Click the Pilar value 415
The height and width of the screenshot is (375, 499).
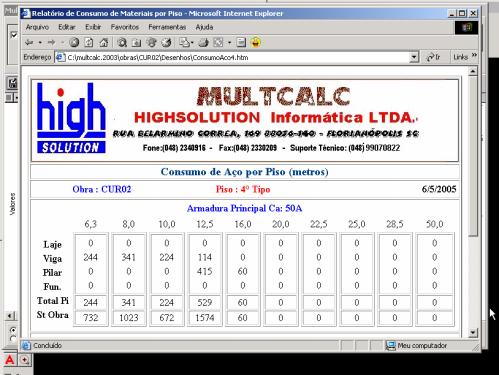[205, 271]
